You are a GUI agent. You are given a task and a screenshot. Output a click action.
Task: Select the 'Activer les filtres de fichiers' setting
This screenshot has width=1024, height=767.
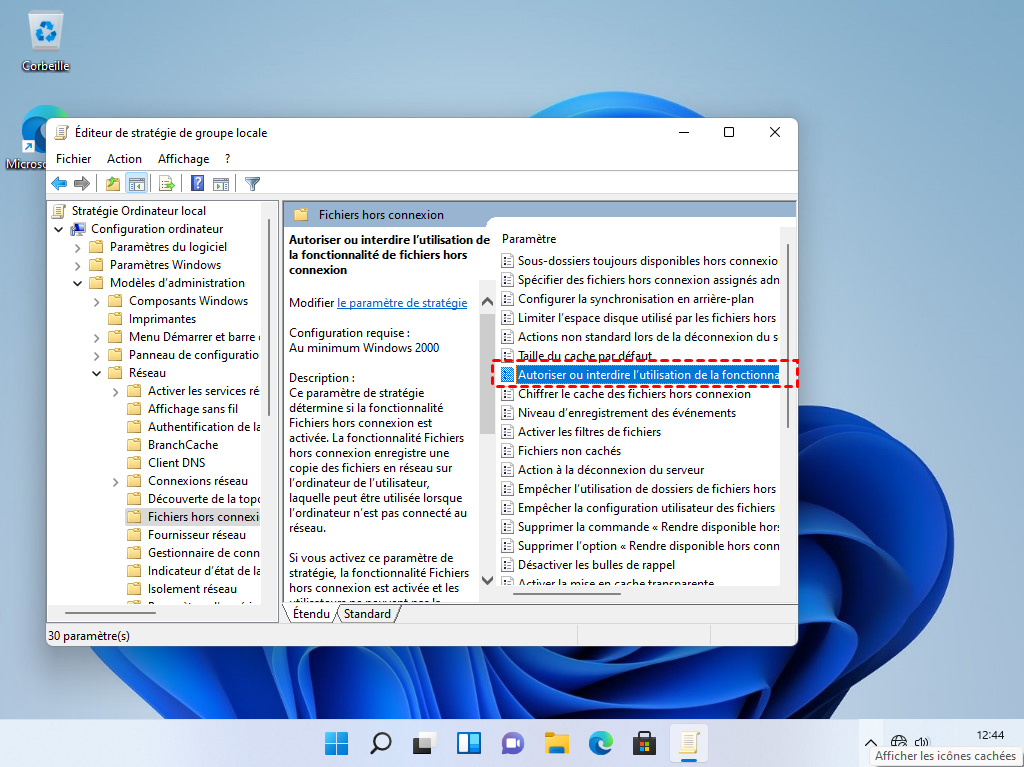[x=589, y=432]
